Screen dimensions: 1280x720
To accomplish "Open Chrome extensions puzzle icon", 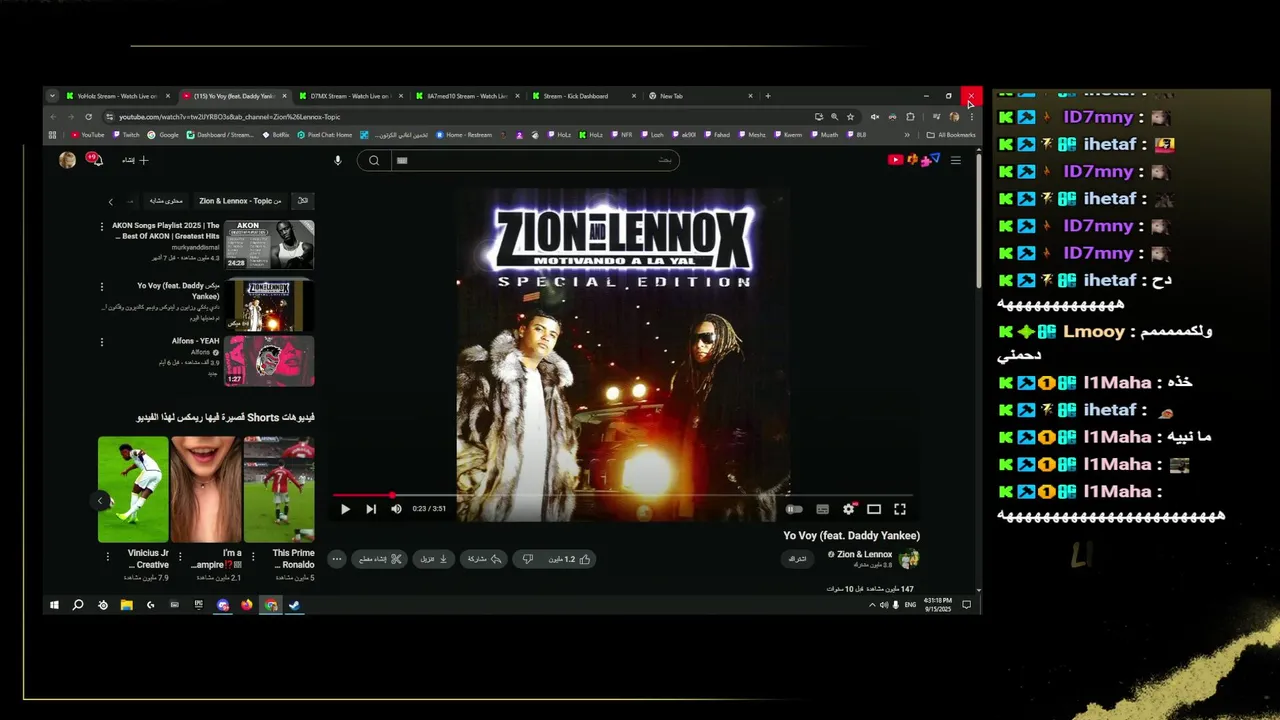I will point(910,117).
